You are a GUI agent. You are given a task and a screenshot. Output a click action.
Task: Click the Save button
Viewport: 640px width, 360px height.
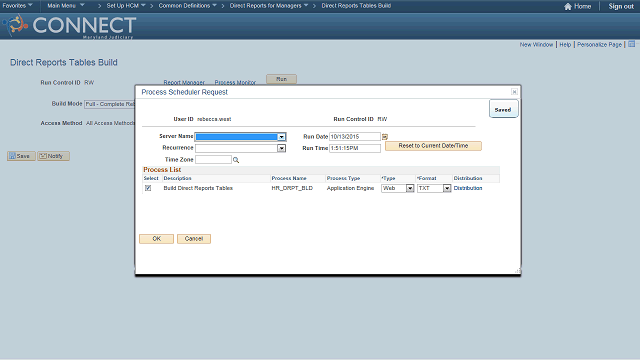(21, 156)
